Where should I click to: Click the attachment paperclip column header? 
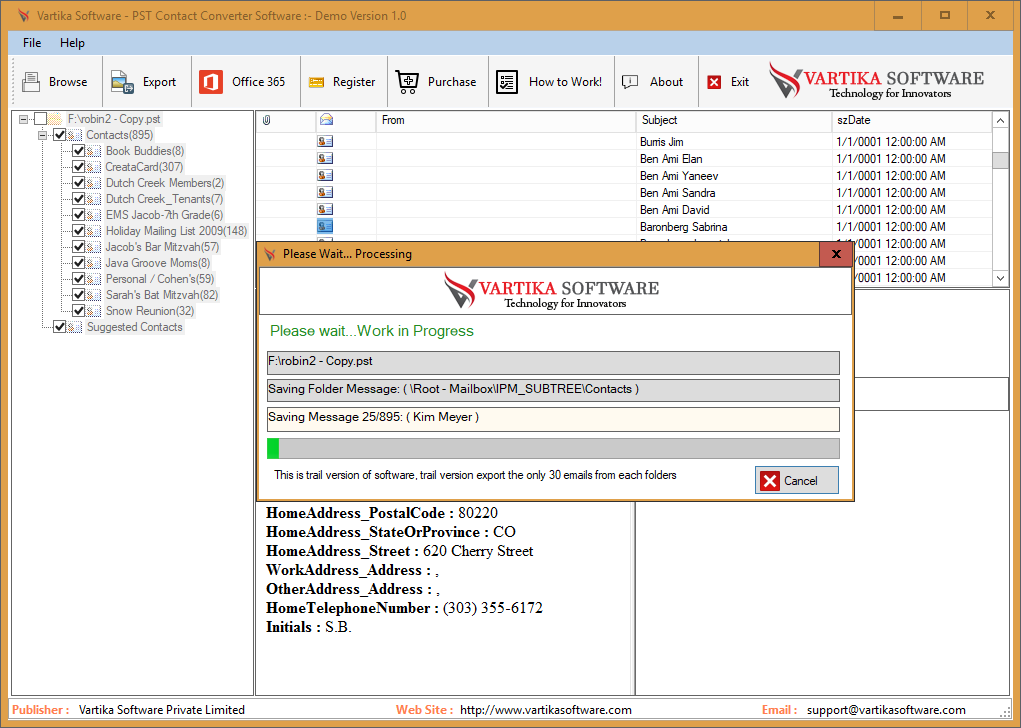[x=267, y=120]
